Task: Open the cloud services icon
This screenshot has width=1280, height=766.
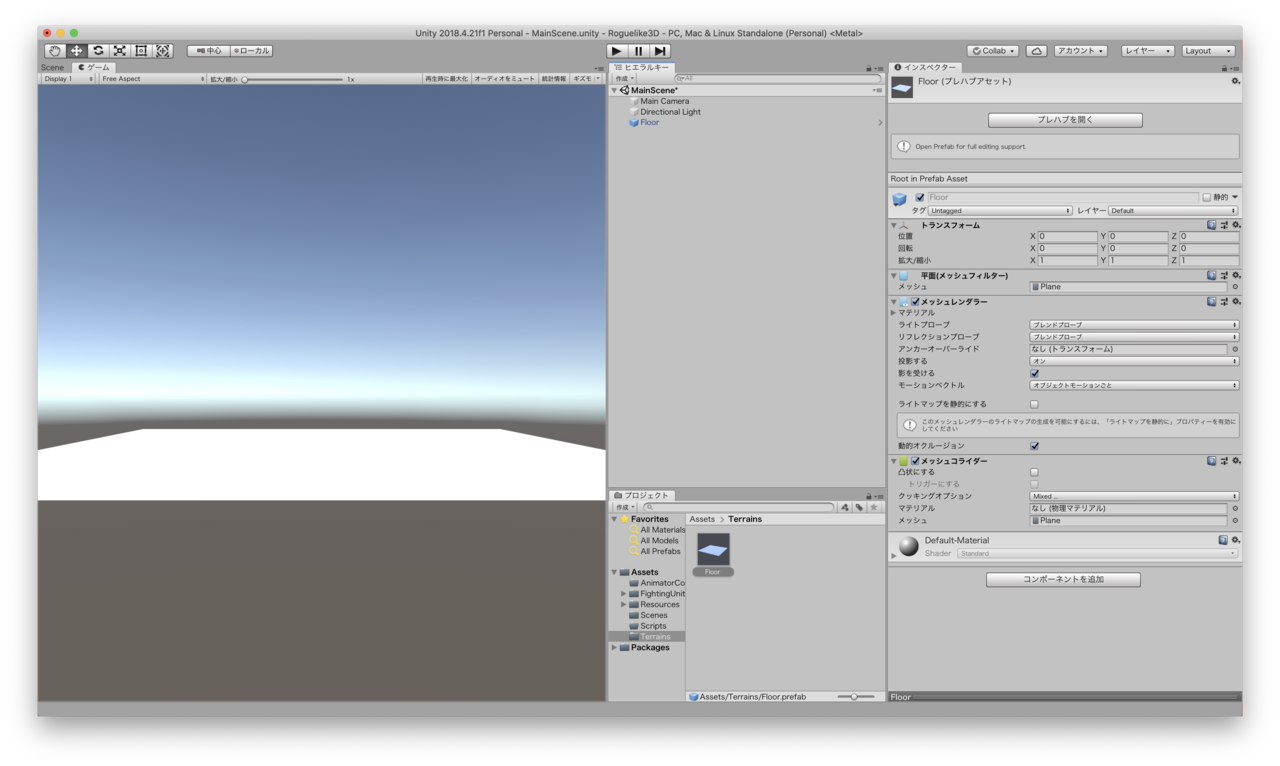Action: [x=1037, y=51]
